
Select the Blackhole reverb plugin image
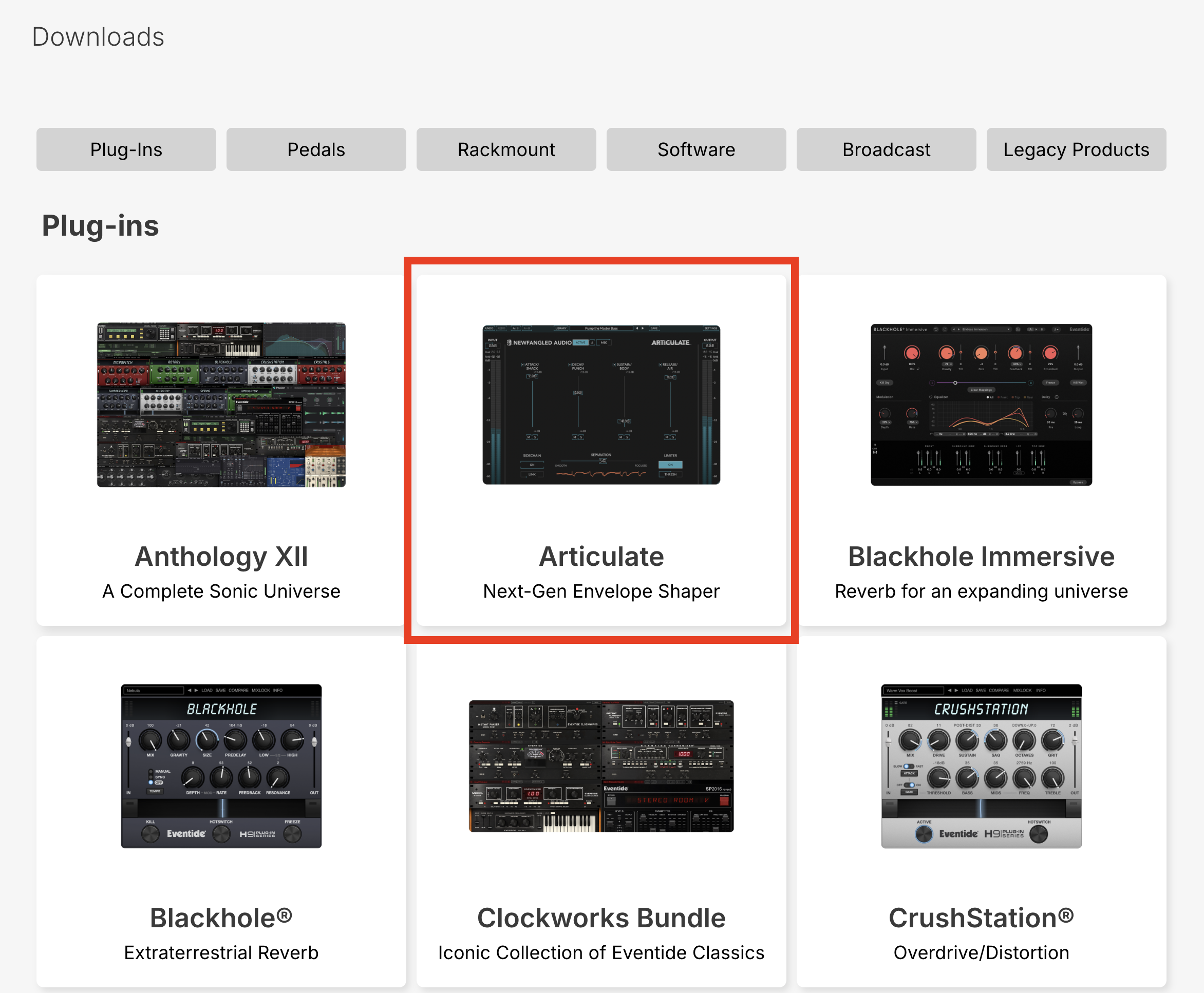click(x=221, y=766)
